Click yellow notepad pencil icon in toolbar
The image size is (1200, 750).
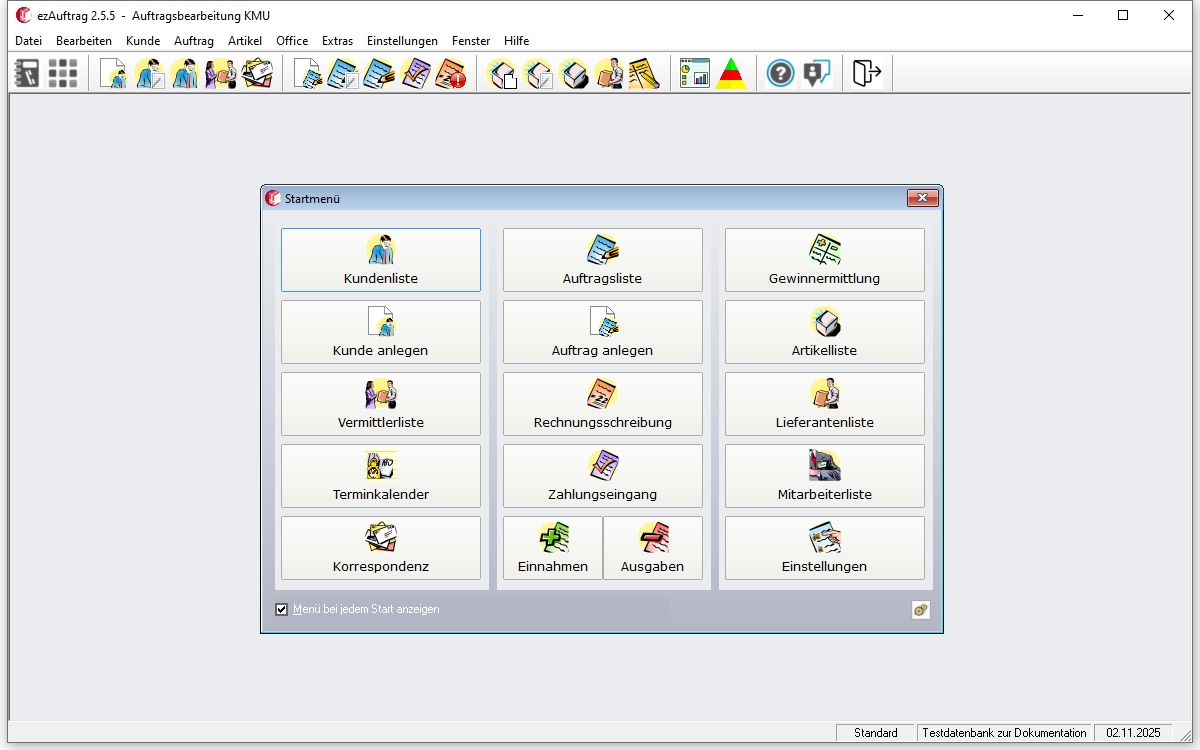coord(644,73)
